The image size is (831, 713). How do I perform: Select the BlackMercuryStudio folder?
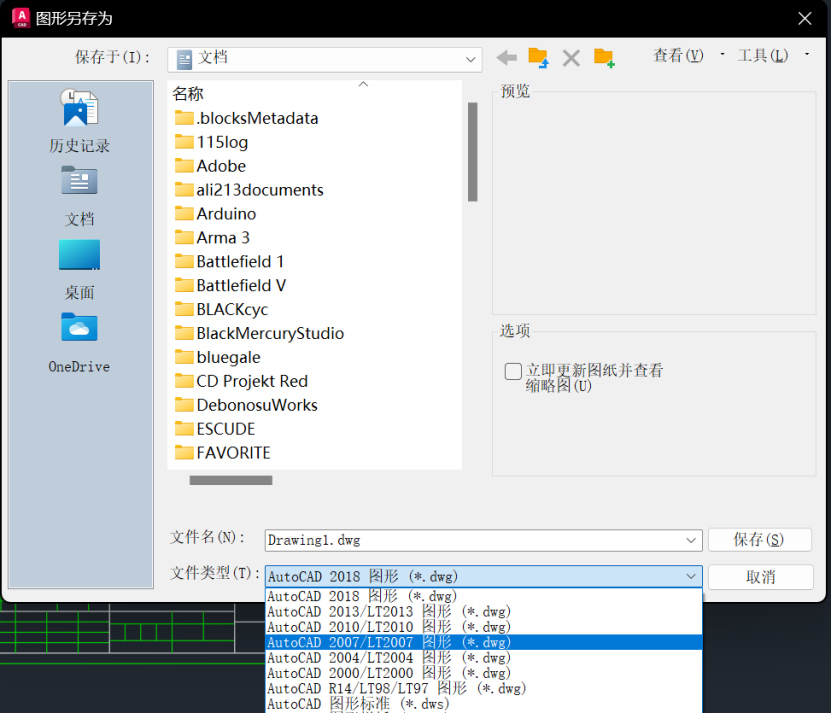pyautogui.click(x=260, y=332)
